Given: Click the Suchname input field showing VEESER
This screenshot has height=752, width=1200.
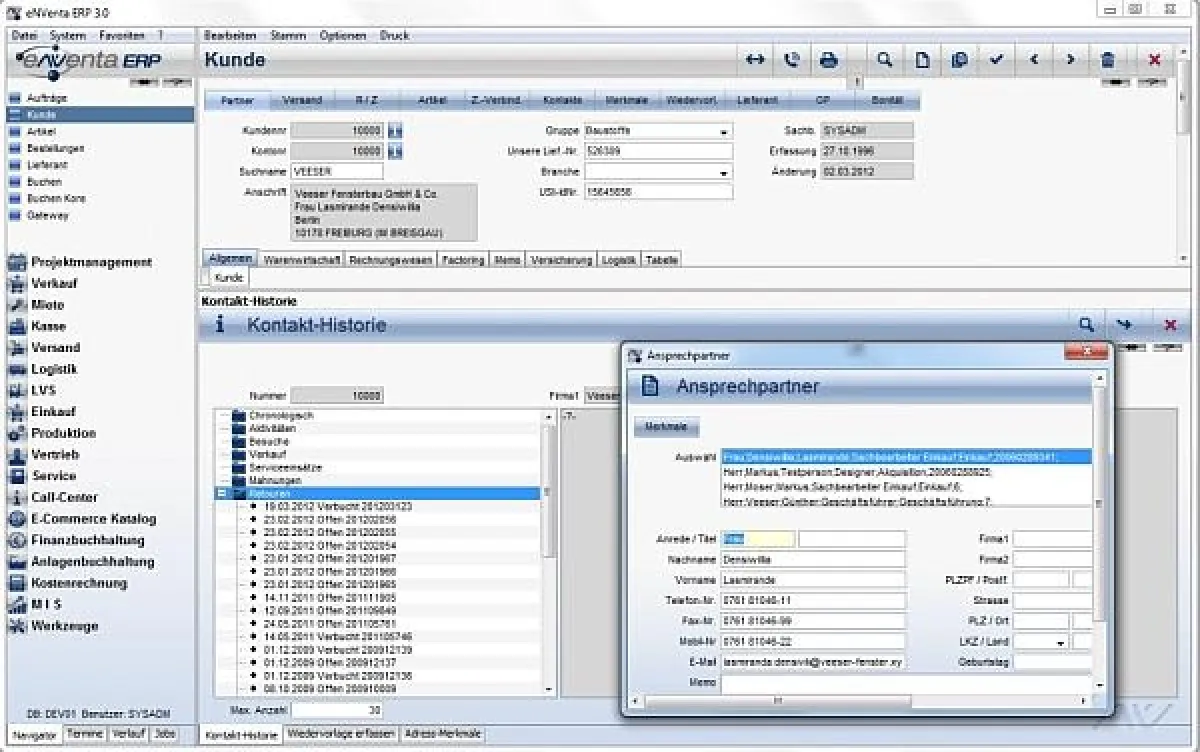Looking at the screenshot, I should (337, 170).
